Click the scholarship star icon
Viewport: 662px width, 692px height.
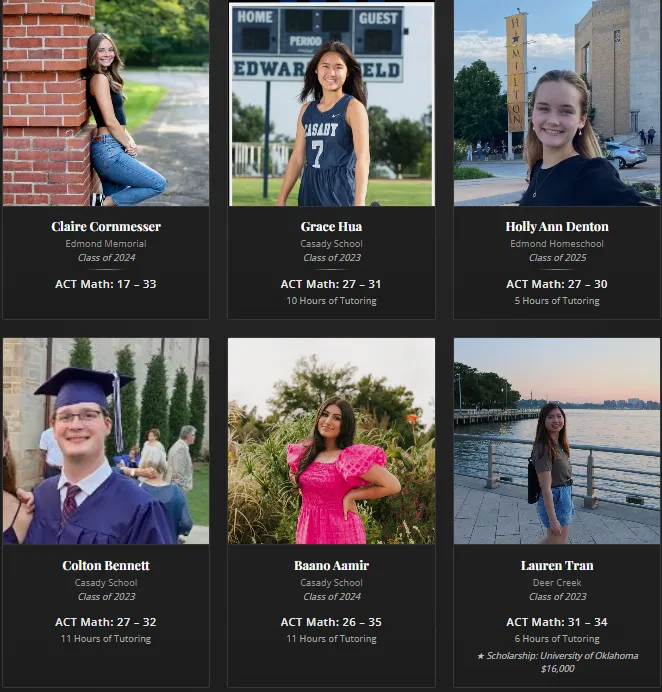(x=481, y=656)
